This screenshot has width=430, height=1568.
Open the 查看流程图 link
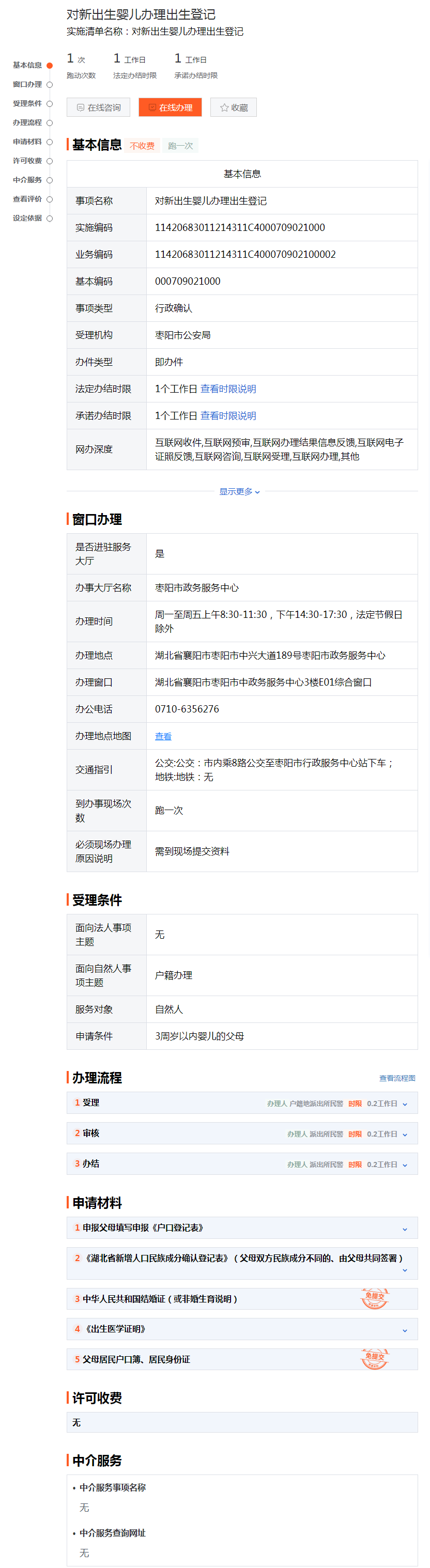(x=397, y=1078)
